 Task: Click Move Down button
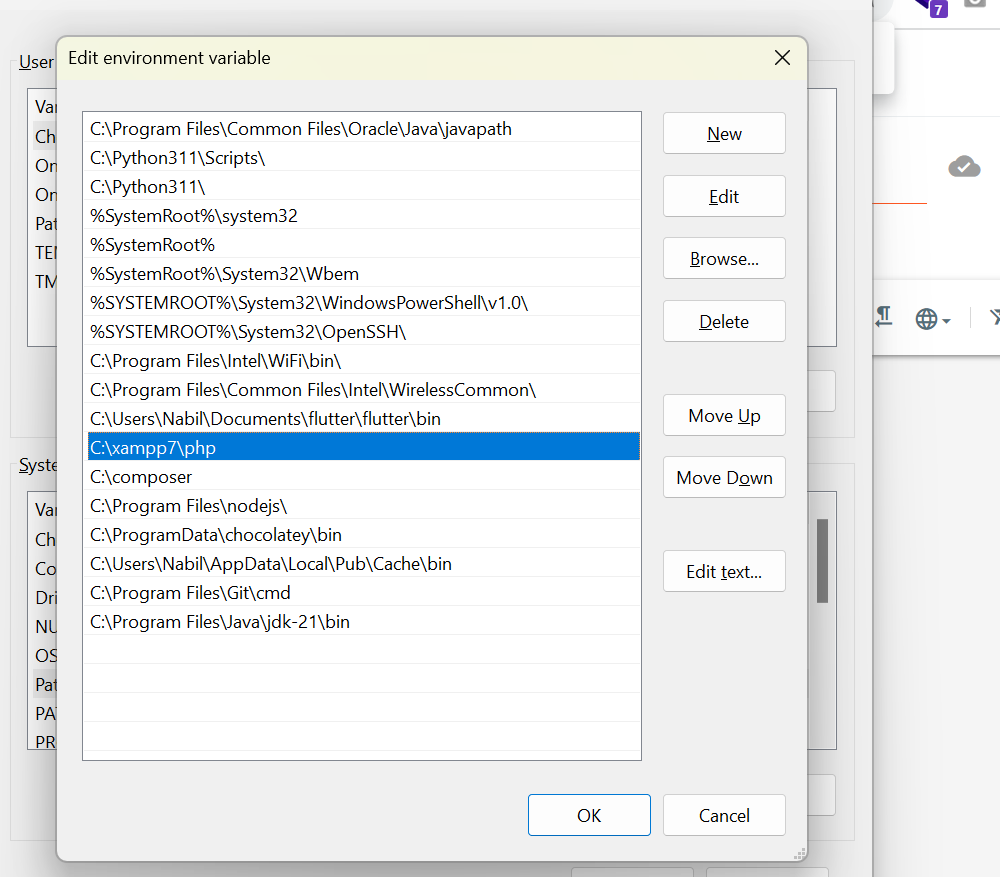(x=724, y=477)
